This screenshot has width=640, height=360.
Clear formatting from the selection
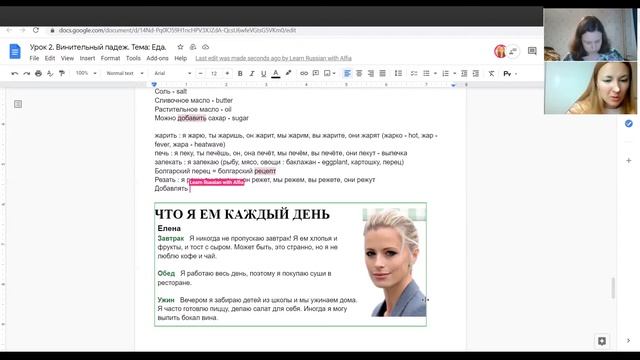coord(491,73)
